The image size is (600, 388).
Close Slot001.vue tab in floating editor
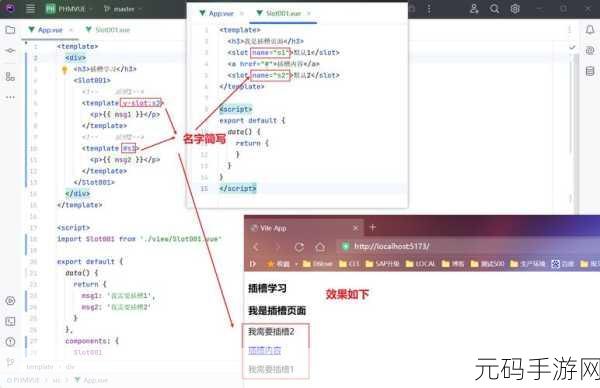pyautogui.click(x=308, y=13)
